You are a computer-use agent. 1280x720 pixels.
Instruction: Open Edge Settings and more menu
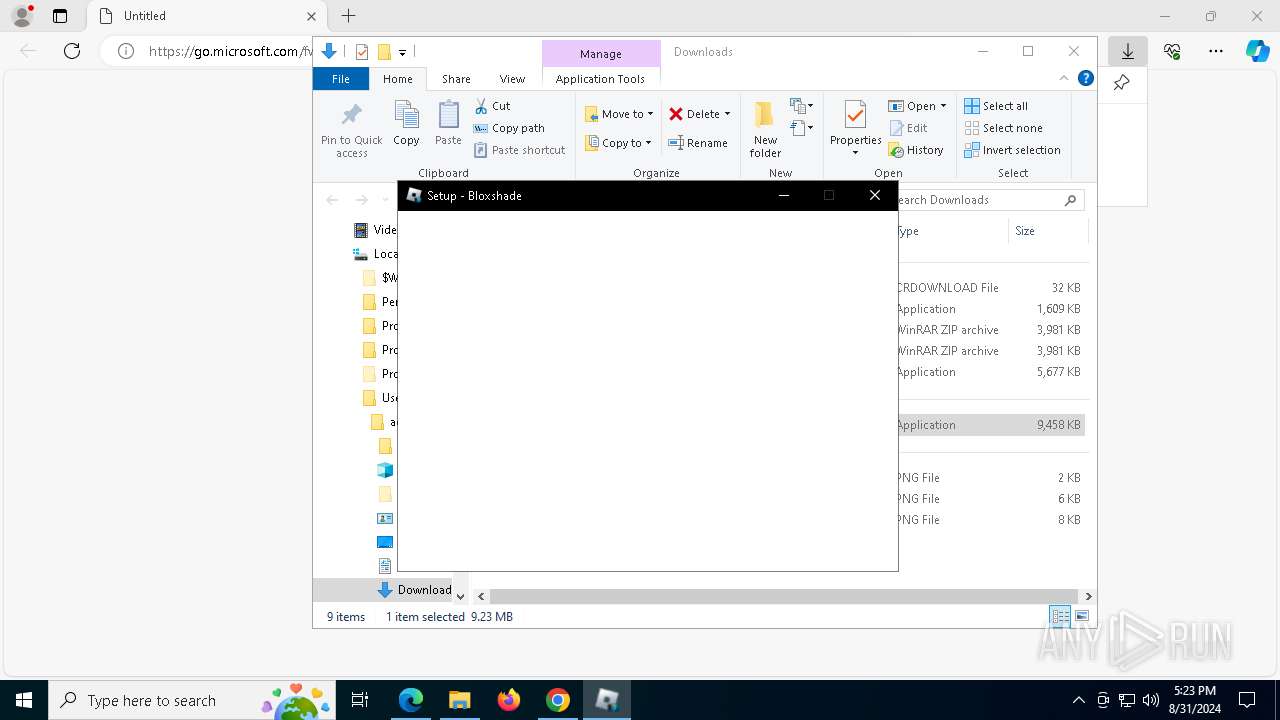click(1215, 51)
